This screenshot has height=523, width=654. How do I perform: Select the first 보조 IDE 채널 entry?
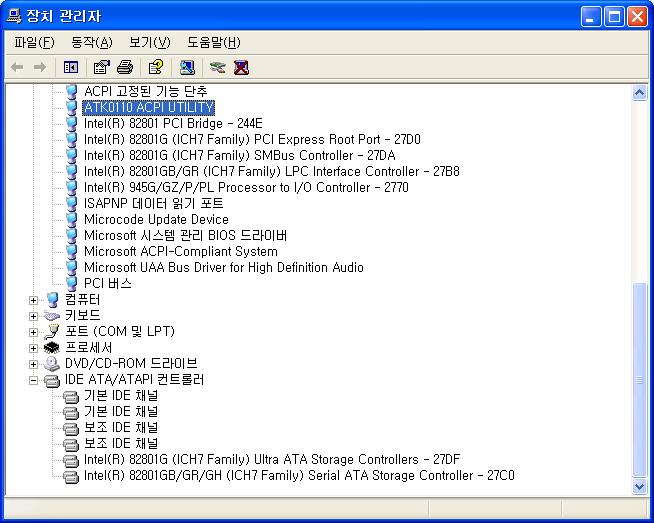pos(121,427)
